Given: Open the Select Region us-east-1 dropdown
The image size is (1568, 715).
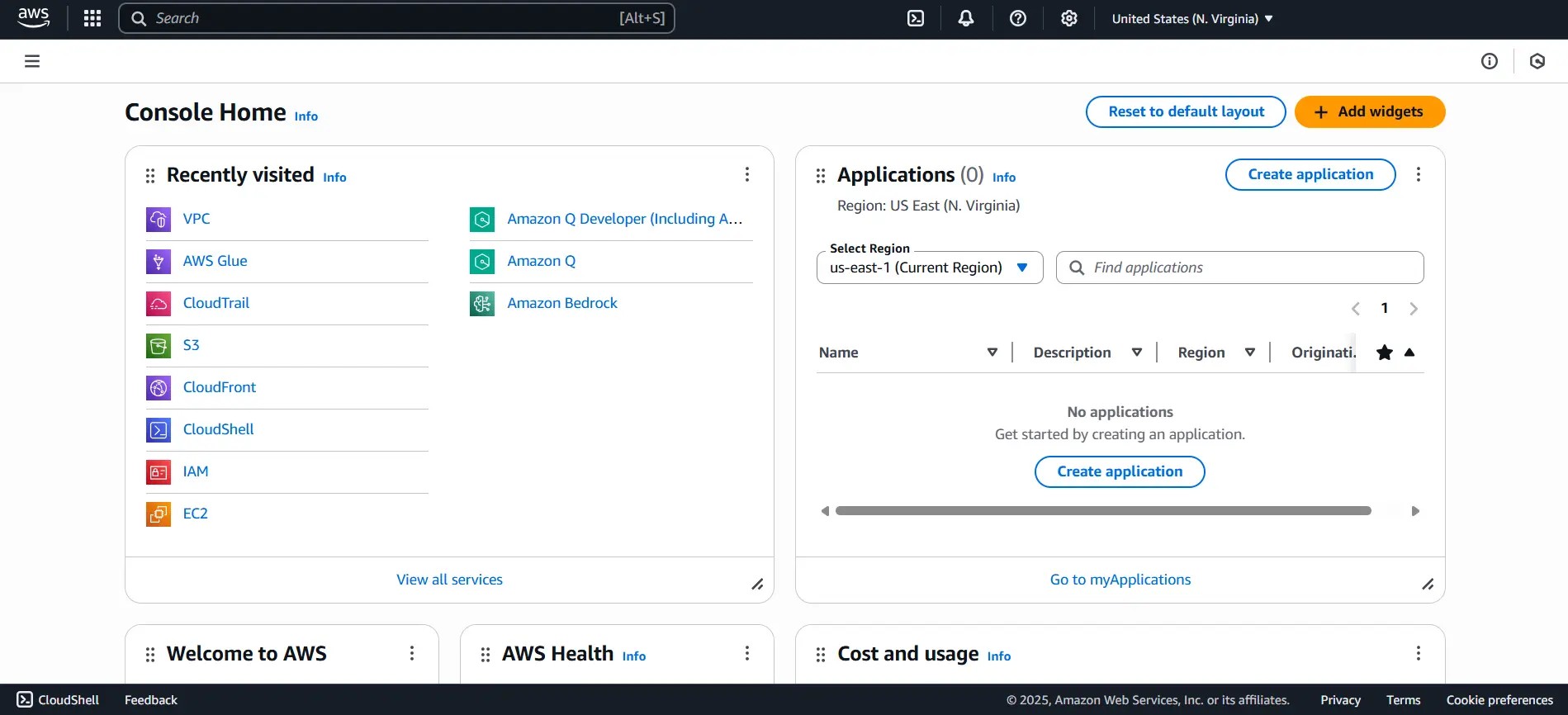Looking at the screenshot, I should (929, 268).
